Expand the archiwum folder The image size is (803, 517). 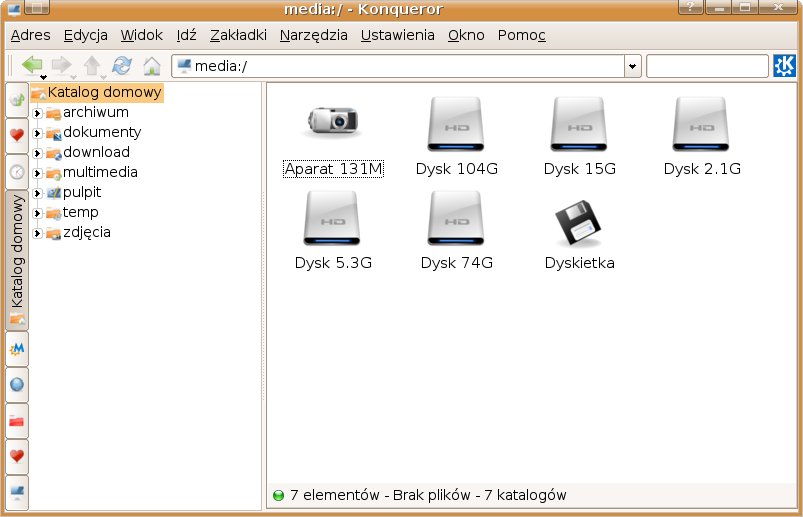[37, 113]
